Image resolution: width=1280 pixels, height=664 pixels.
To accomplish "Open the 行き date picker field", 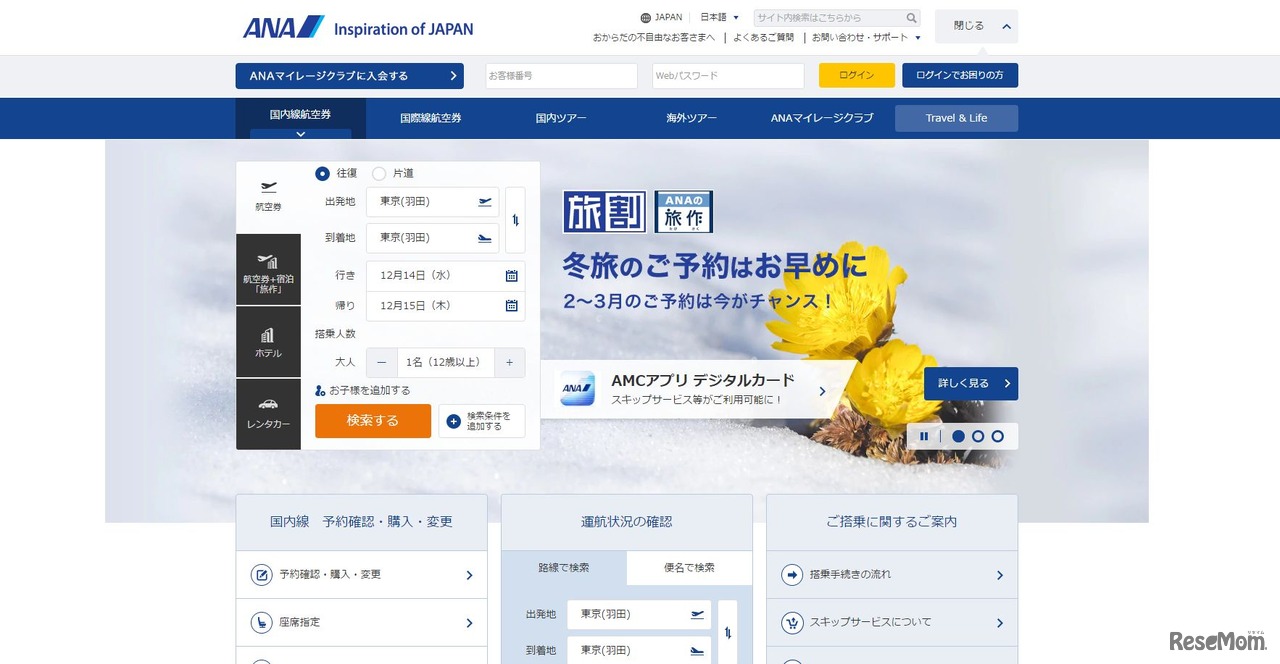I will pyautogui.click(x=446, y=276).
